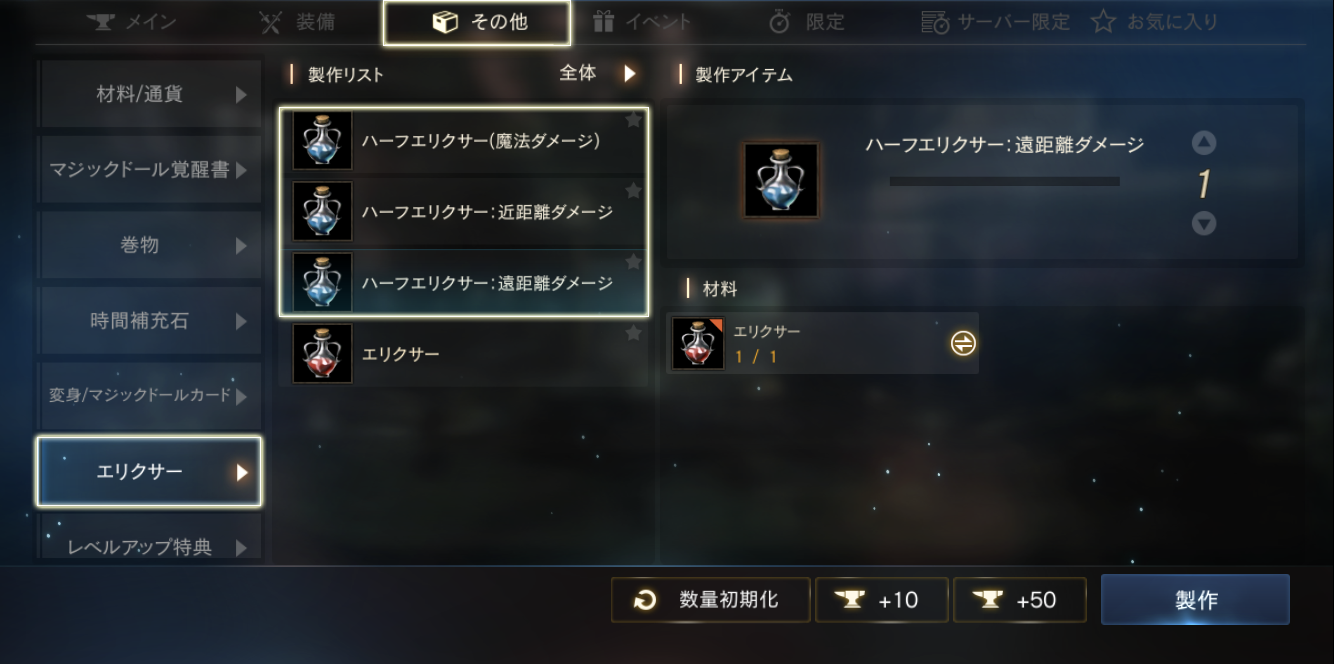This screenshot has width=1334, height=664.
Task: Select ハーフエリクサー(魔法ダメージ) potion icon
Action: pyautogui.click(x=322, y=140)
